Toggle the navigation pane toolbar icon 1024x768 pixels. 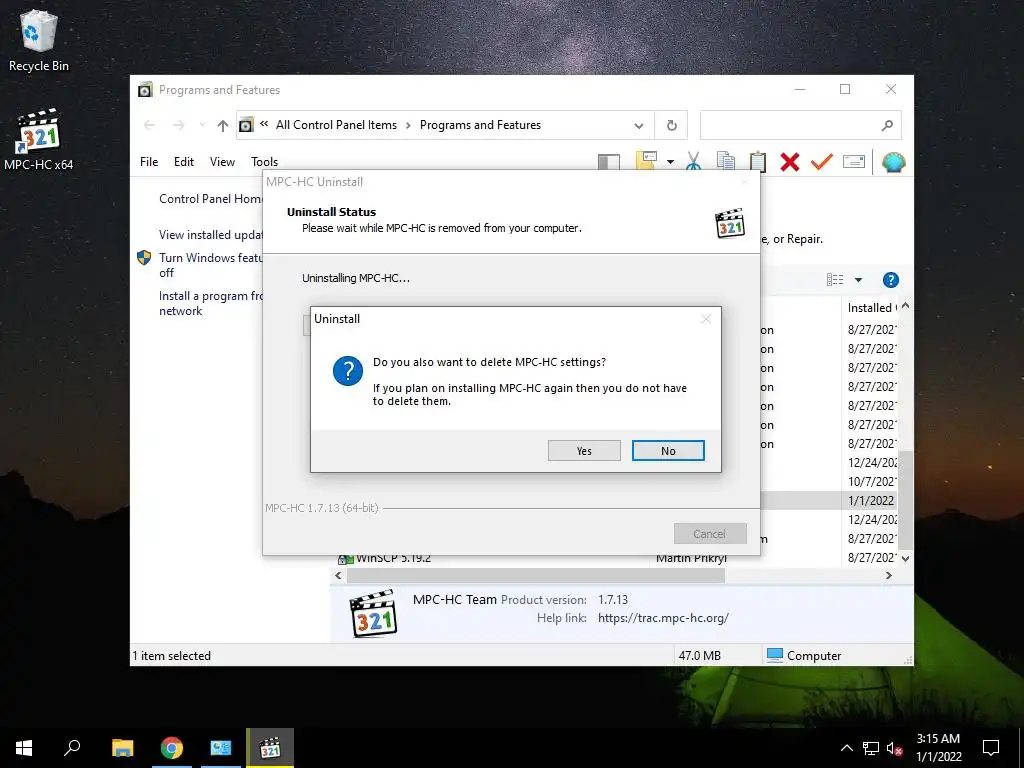tap(609, 161)
